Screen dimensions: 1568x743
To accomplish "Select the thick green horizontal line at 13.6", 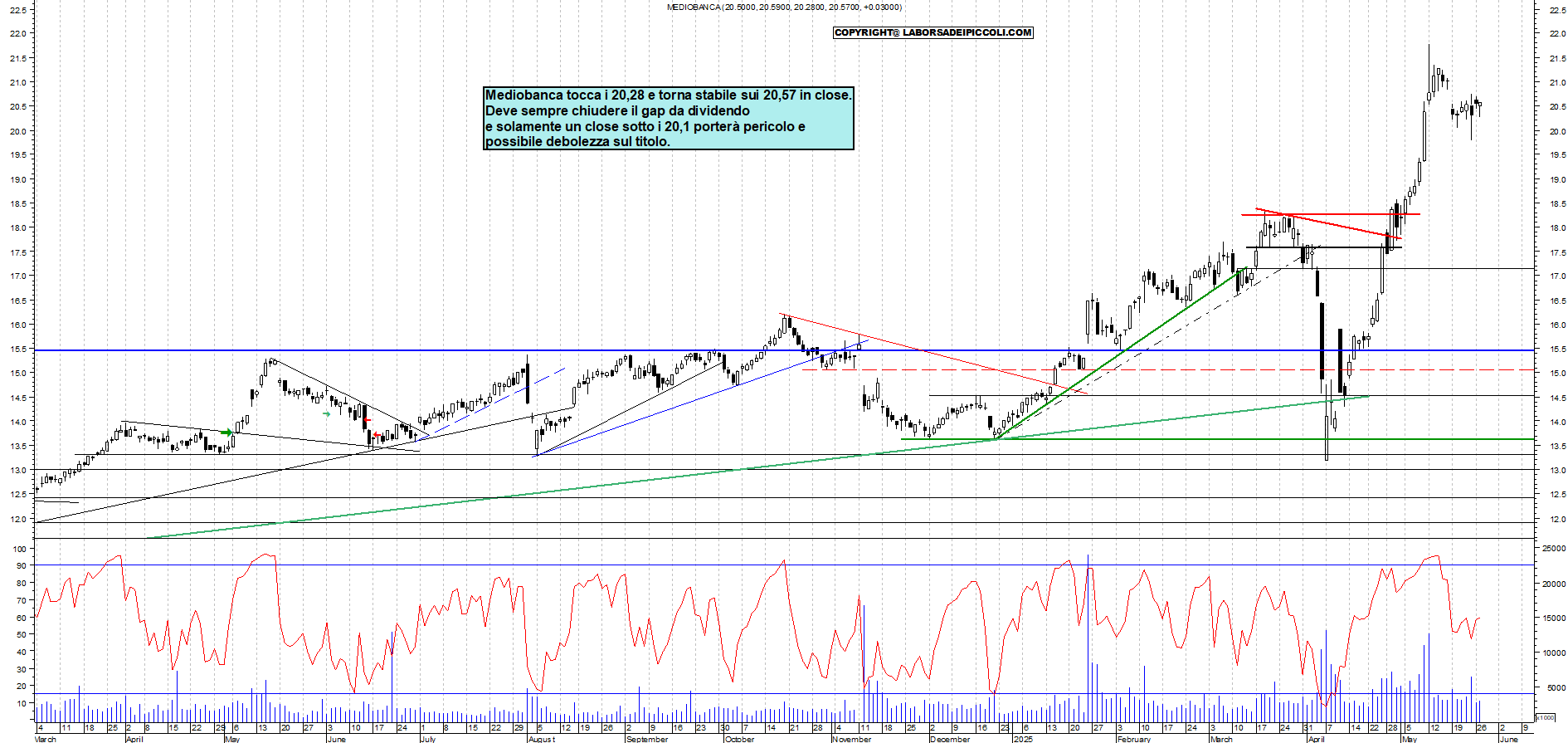I will (1244, 439).
